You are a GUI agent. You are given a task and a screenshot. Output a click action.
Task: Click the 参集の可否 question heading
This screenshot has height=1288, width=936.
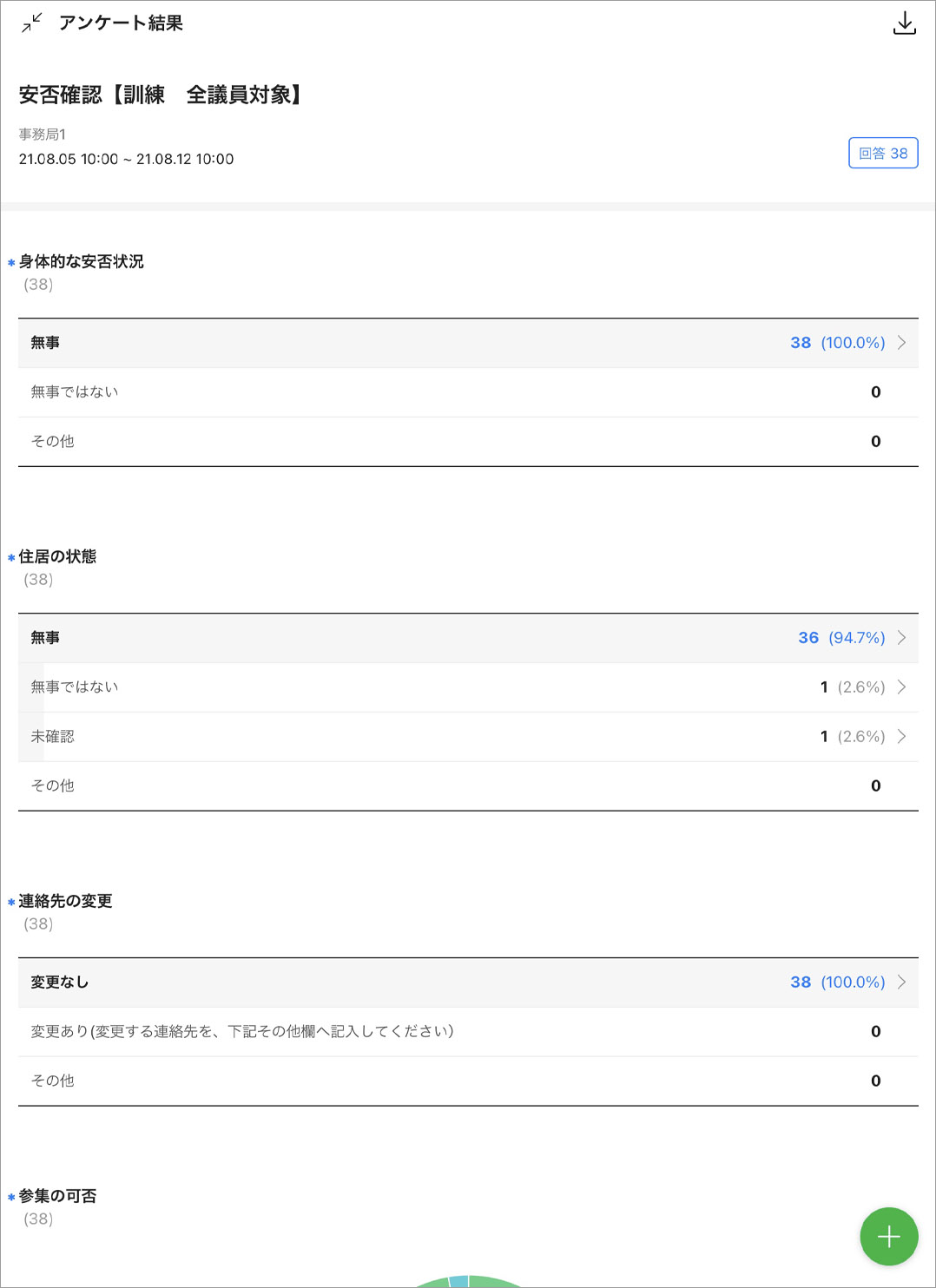57,1196
